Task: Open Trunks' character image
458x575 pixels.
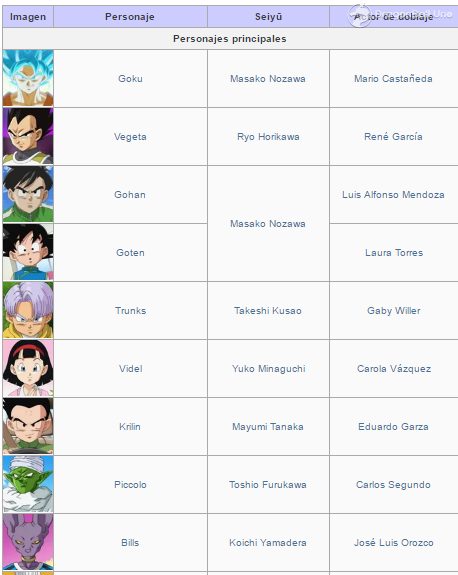Action: pos(28,310)
